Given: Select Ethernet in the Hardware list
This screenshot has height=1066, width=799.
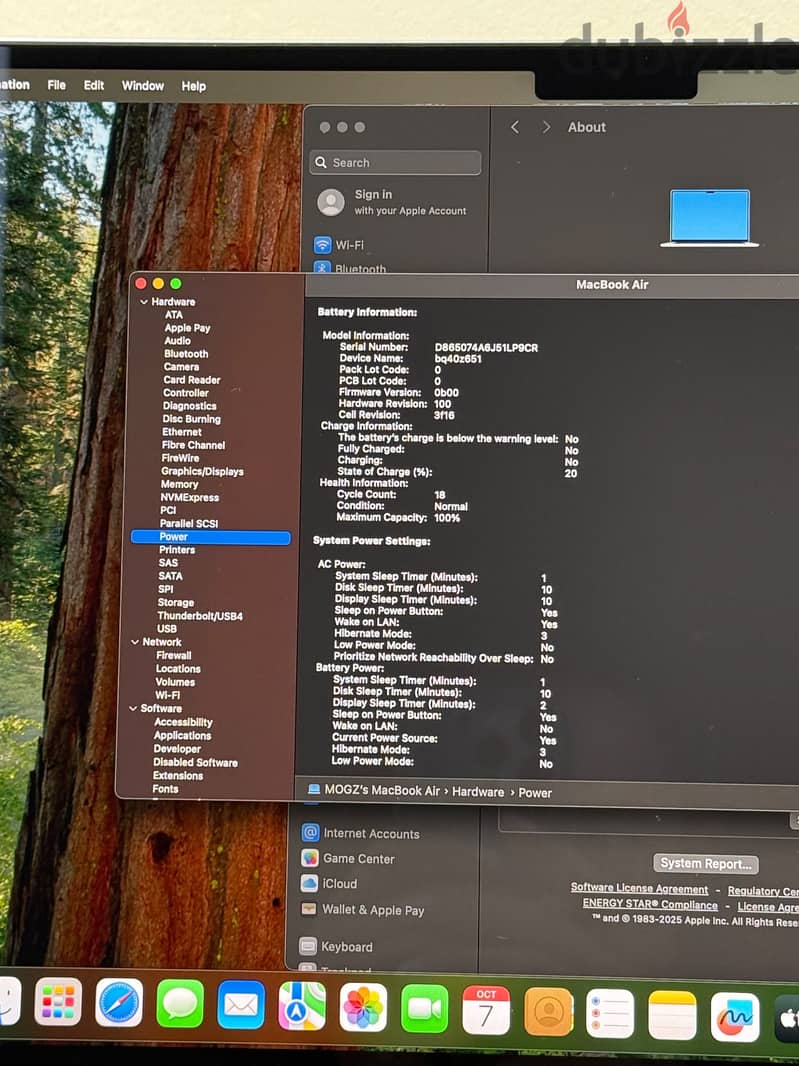Looking at the screenshot, I should coord(182,432).
